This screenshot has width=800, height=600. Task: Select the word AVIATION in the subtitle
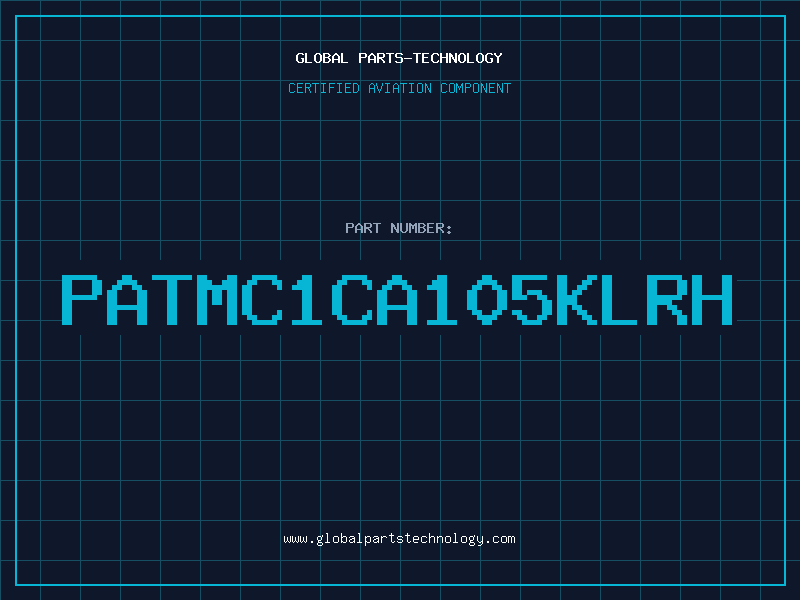(400, 88)
